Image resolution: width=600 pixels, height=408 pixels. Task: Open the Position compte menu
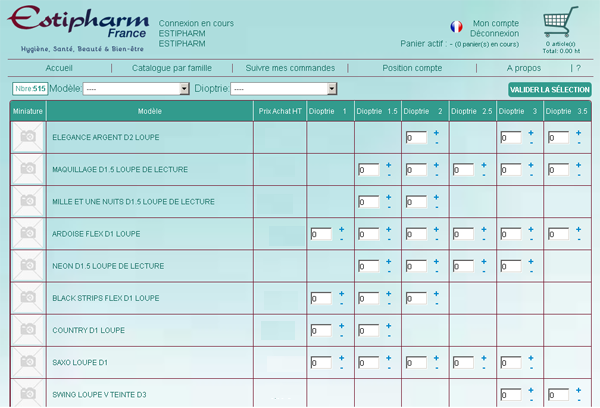tap(412, 68)
